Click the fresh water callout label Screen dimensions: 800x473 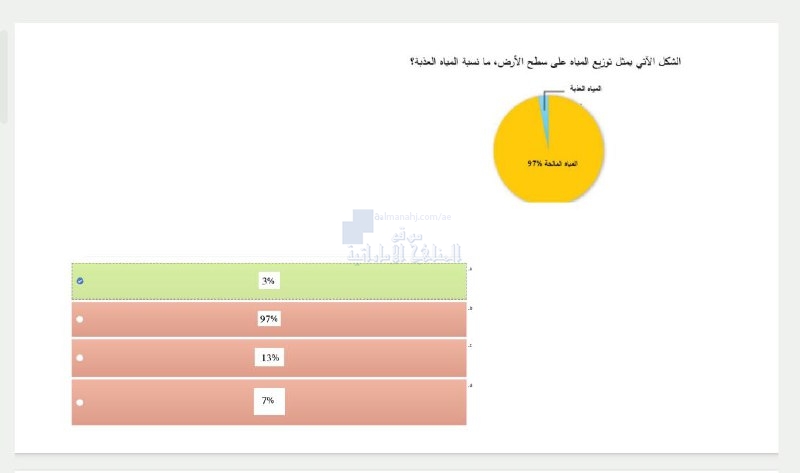click(585, 89)
